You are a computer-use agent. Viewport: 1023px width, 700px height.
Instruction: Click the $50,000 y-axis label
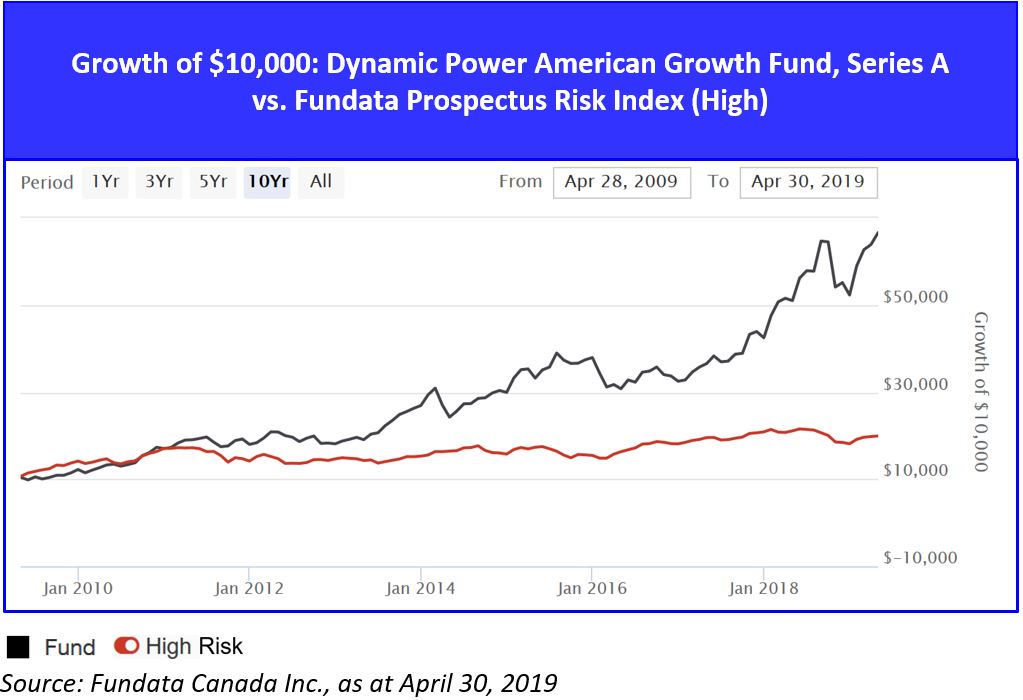tap(917, 297)
